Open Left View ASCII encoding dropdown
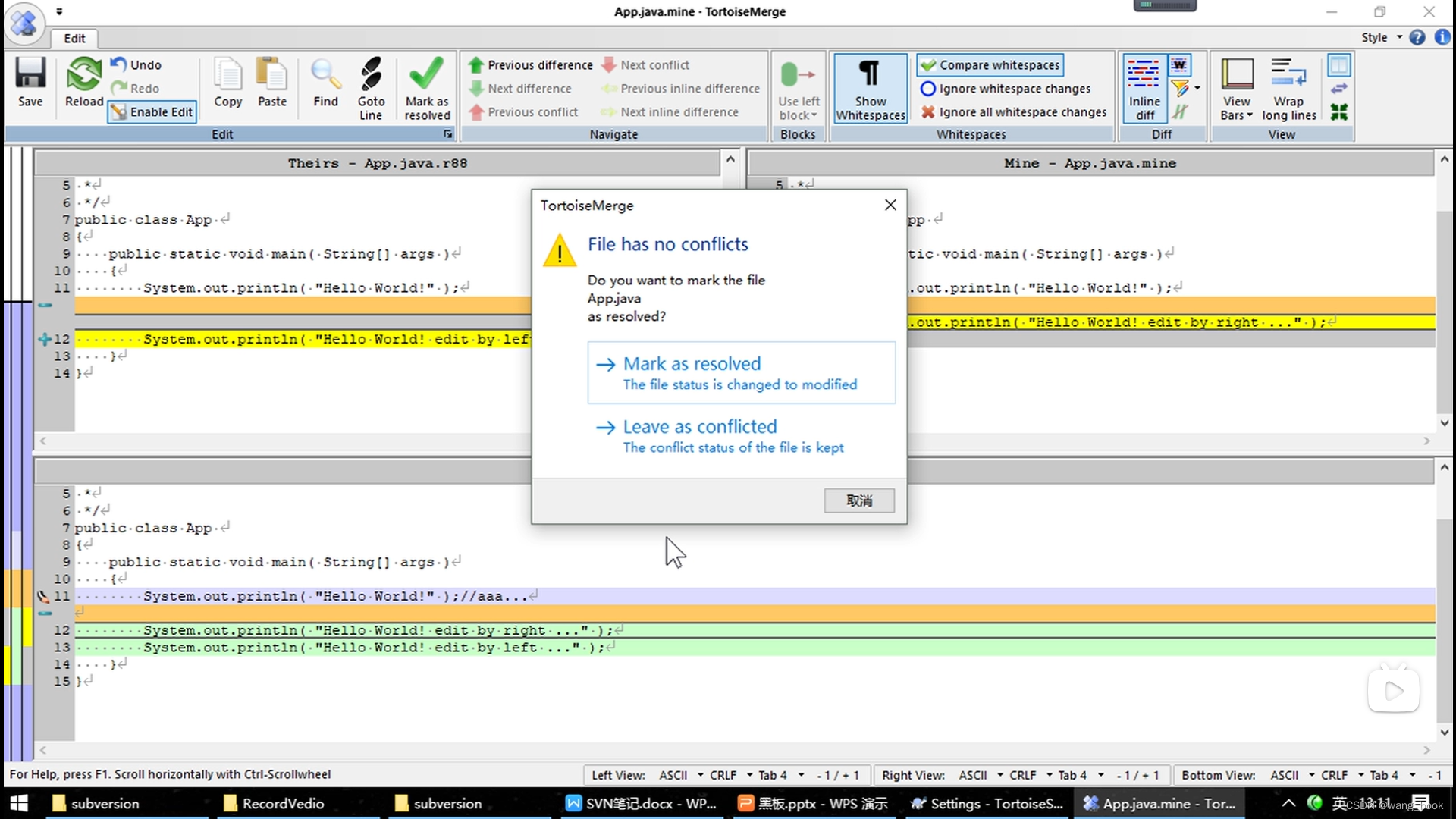 point(681,775)
